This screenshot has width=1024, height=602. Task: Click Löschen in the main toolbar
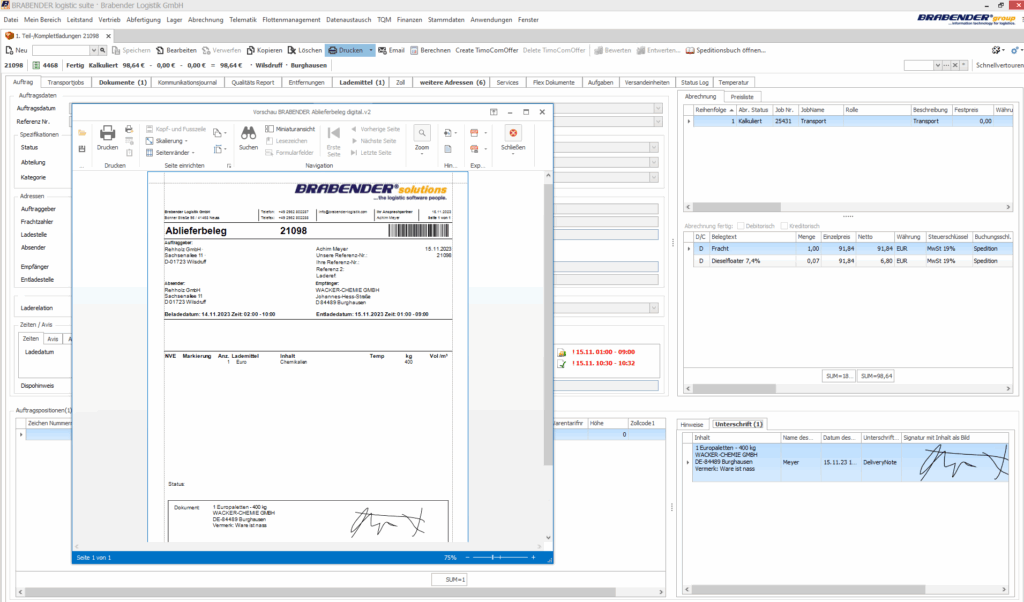305,50
